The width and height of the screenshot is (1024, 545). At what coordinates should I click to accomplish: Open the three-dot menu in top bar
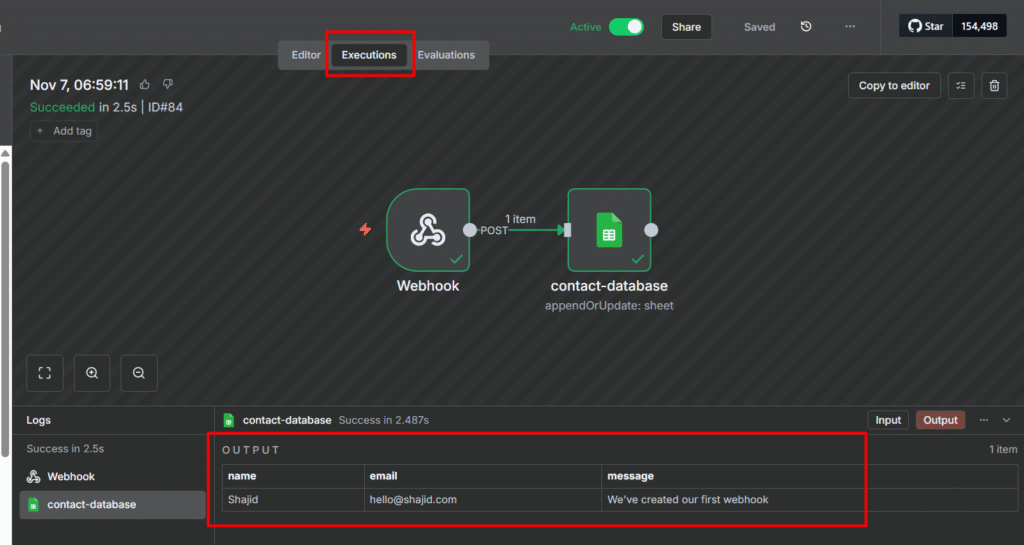tap(850, 27)
